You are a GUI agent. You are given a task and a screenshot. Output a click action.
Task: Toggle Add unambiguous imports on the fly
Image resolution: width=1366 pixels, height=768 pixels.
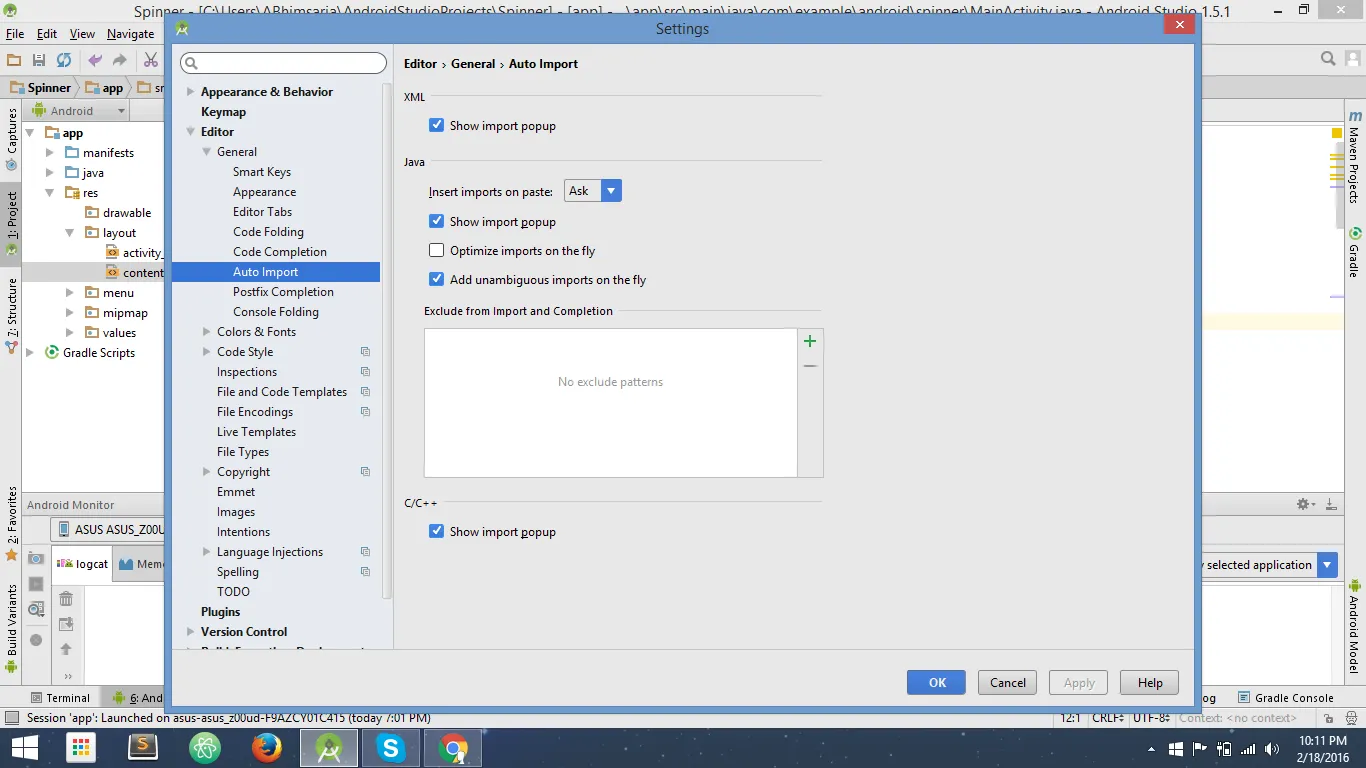[x=436, y=280]
